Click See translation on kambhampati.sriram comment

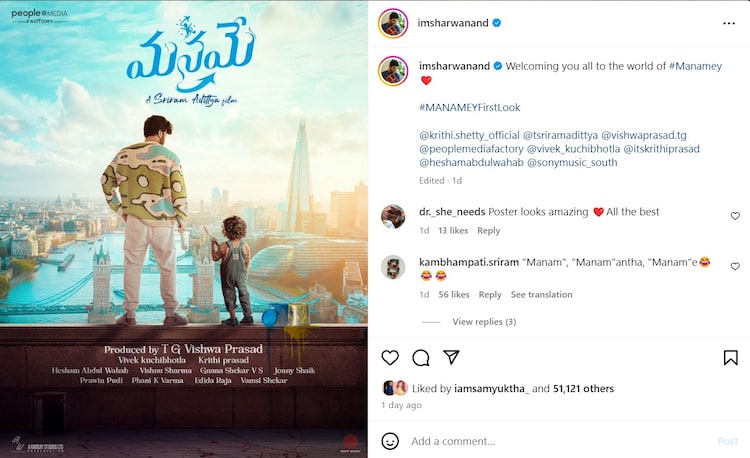click(x=541, y=294)
